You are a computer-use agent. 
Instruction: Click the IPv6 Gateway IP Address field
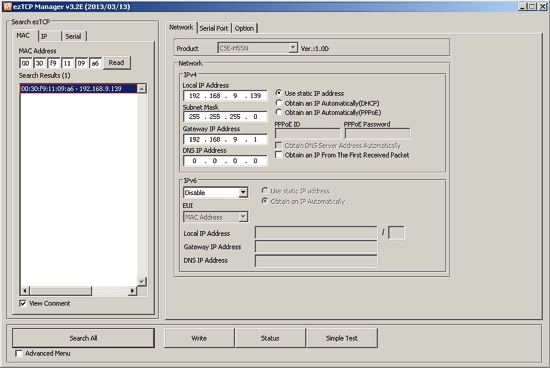[x=316, y=247]
